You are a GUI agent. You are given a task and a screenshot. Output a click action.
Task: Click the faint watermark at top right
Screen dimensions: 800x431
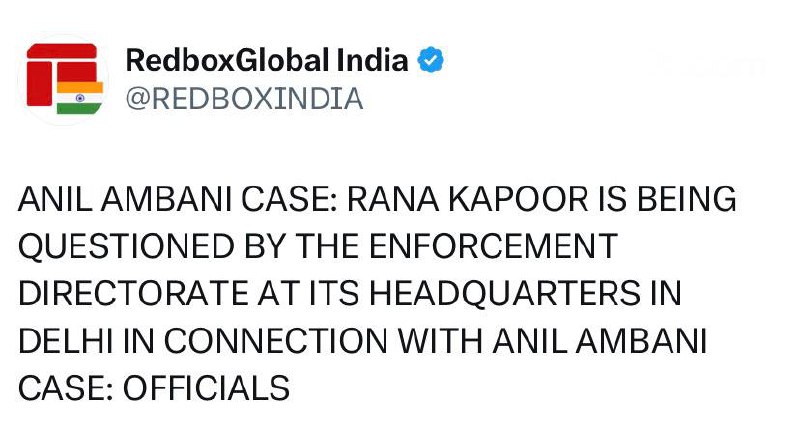click(710, 66)
